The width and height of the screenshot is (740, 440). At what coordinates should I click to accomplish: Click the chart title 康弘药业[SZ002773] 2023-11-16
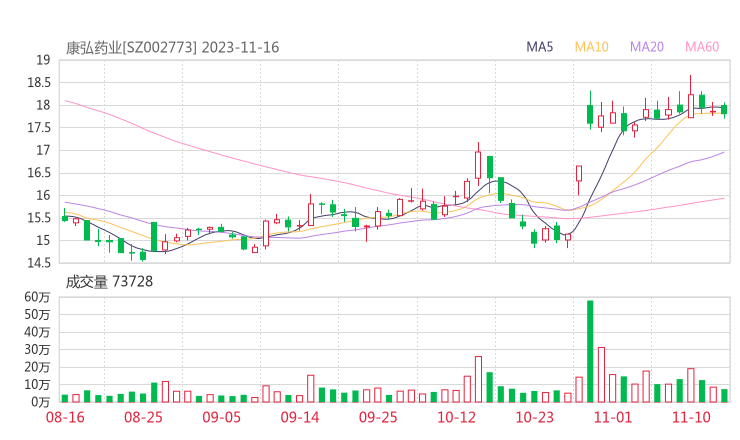pyautogui.click(x=172, y=48)
